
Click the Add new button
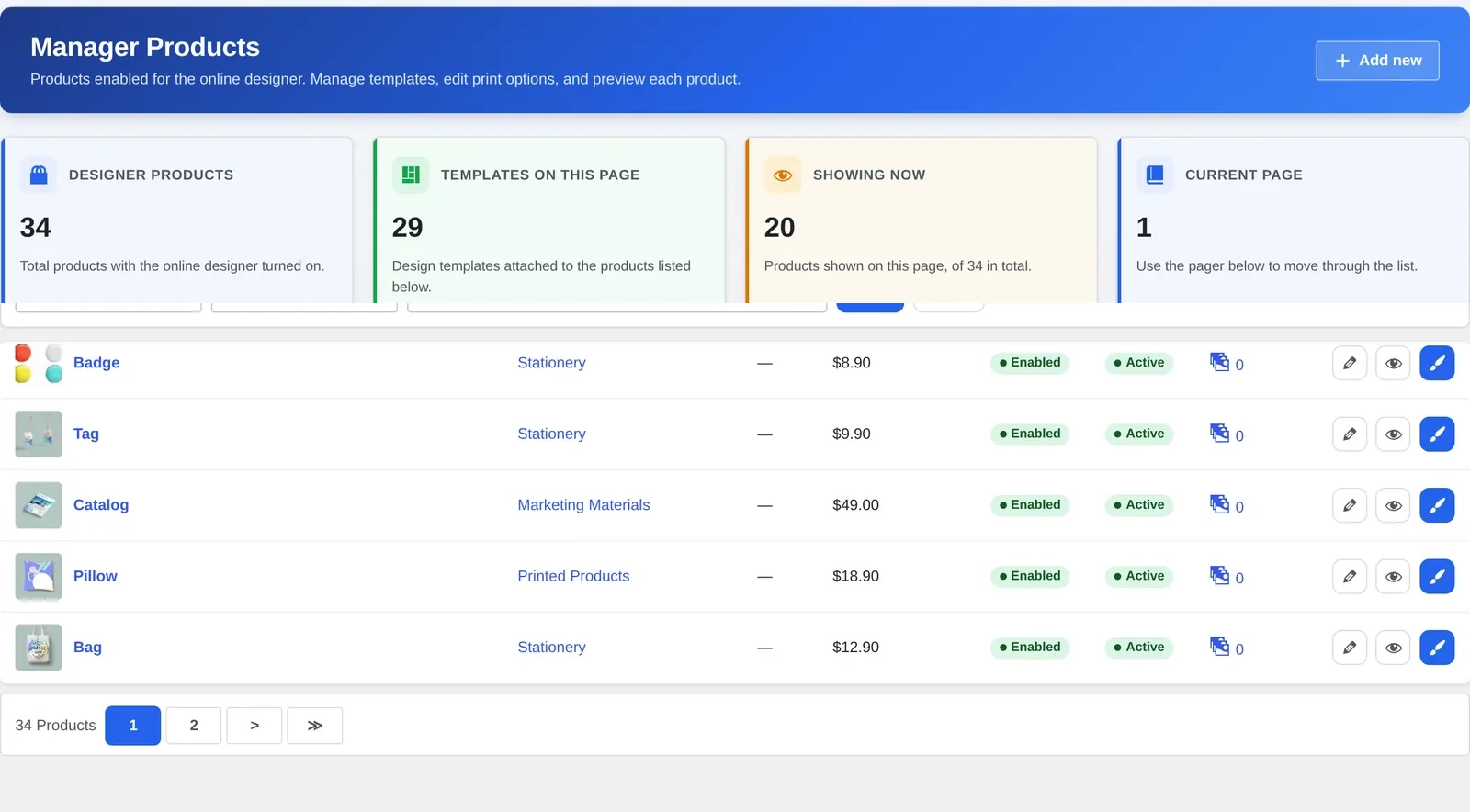pyautogui.click(x=1377, y=61)
